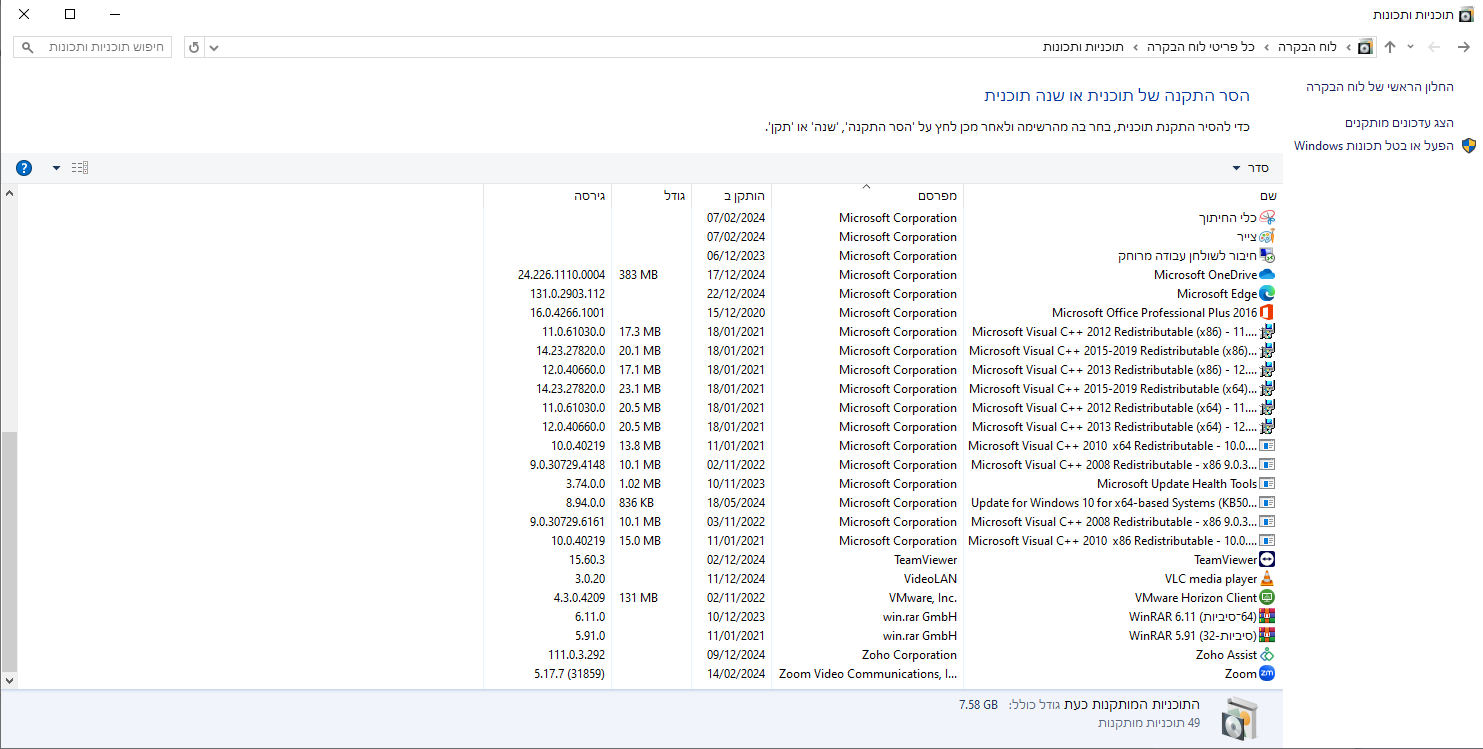Sort by the Installed On (הותקן ב) column
The height and width of the screenshot is (749, 1483).
point(731,195)
